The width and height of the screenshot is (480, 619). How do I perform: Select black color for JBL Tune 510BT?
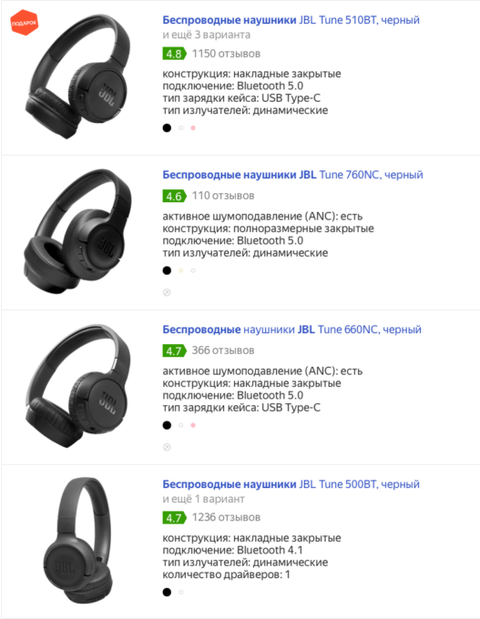pos(167,128)
